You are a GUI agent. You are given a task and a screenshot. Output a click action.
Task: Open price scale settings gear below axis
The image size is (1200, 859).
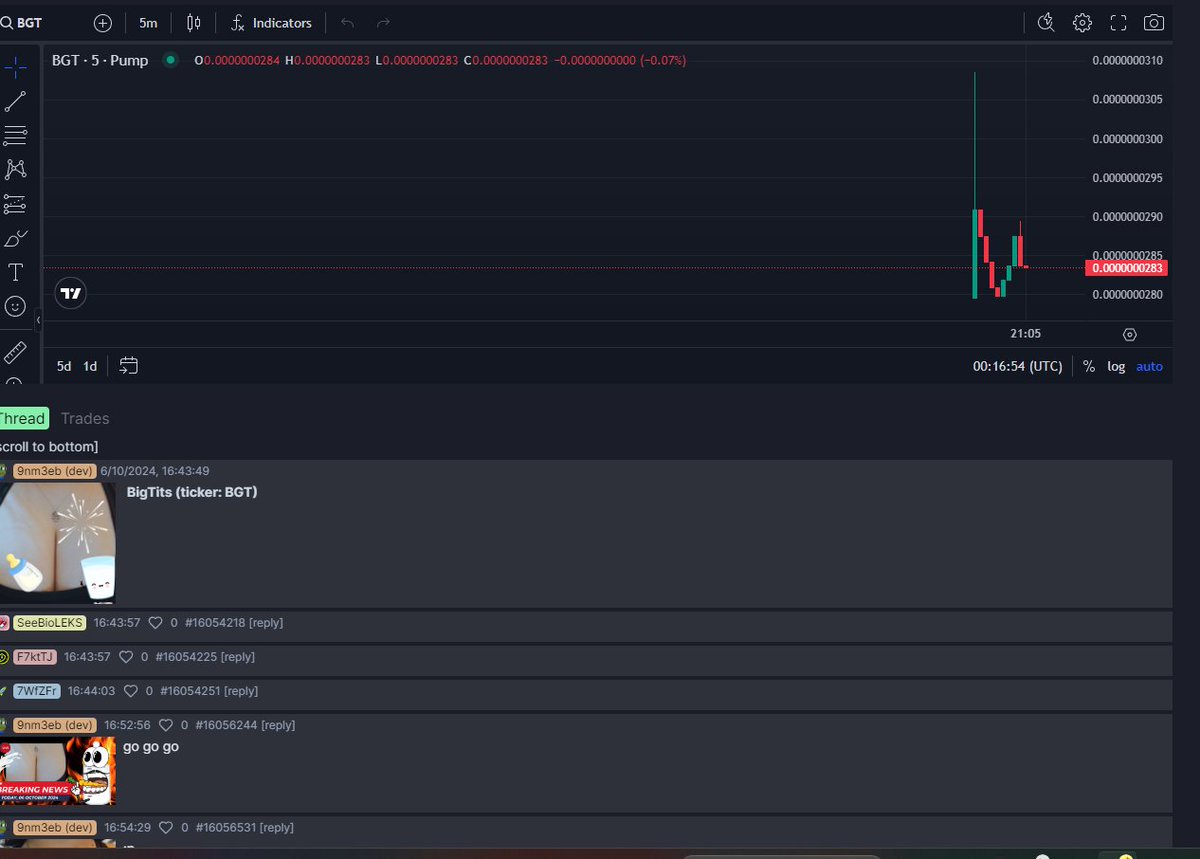pos(1130,335)
